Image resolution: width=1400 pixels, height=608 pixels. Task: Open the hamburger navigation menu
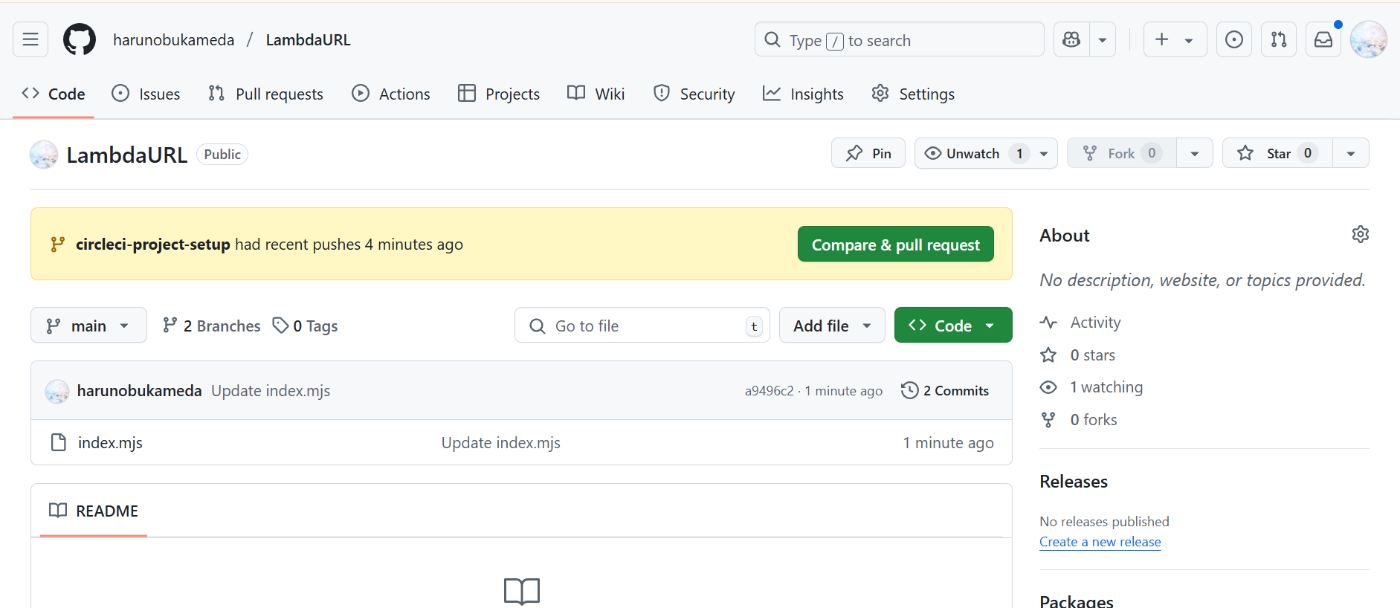(30, 40)
